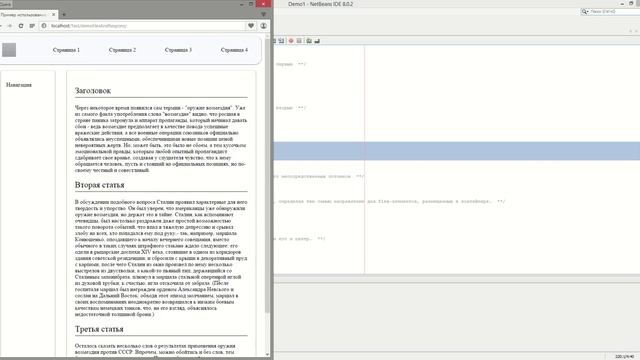Click the browser forward arrow
This screenshot has height=360, width=640.
[x=10, y=26]
